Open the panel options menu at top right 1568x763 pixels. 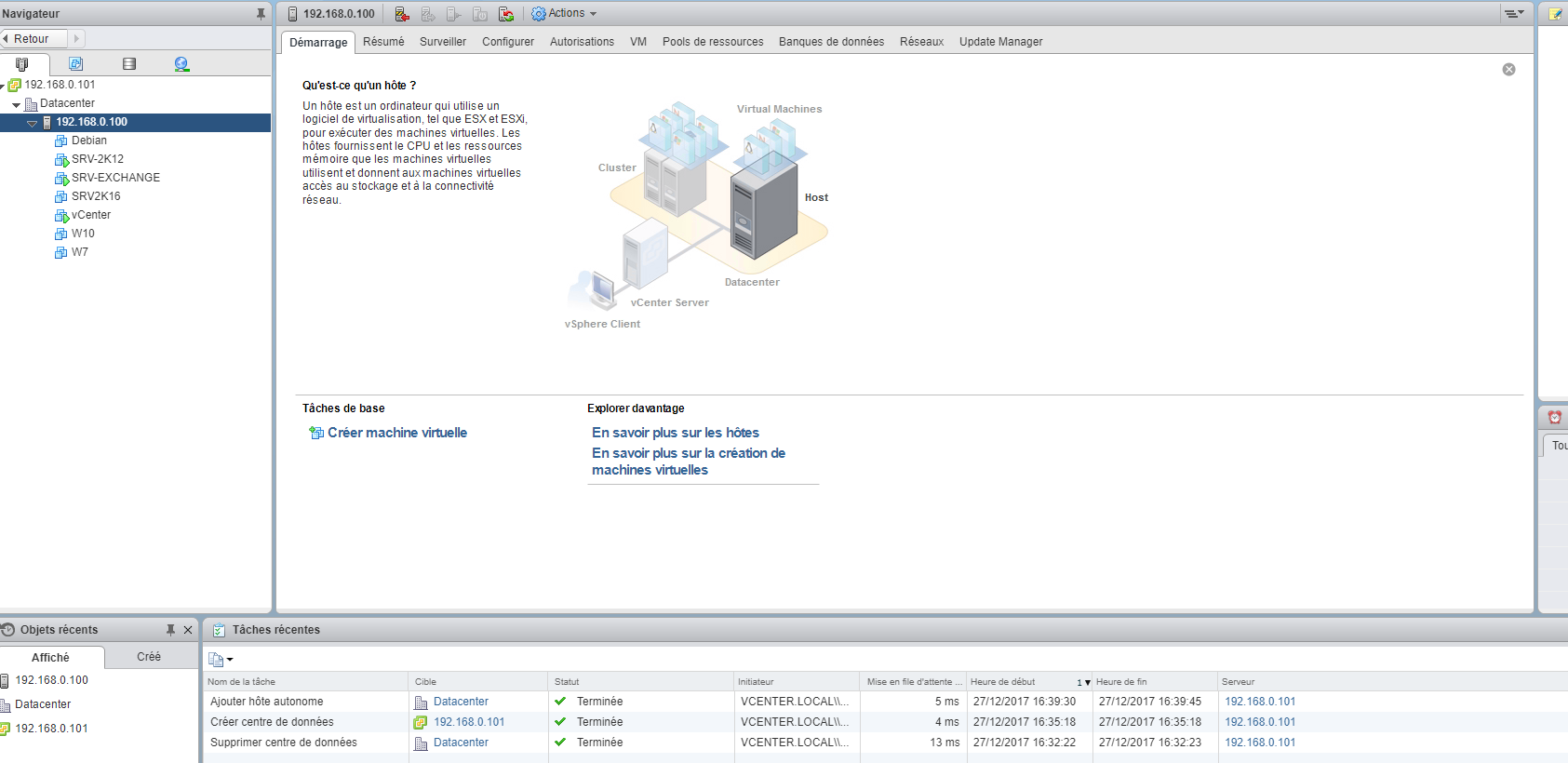1514,14
